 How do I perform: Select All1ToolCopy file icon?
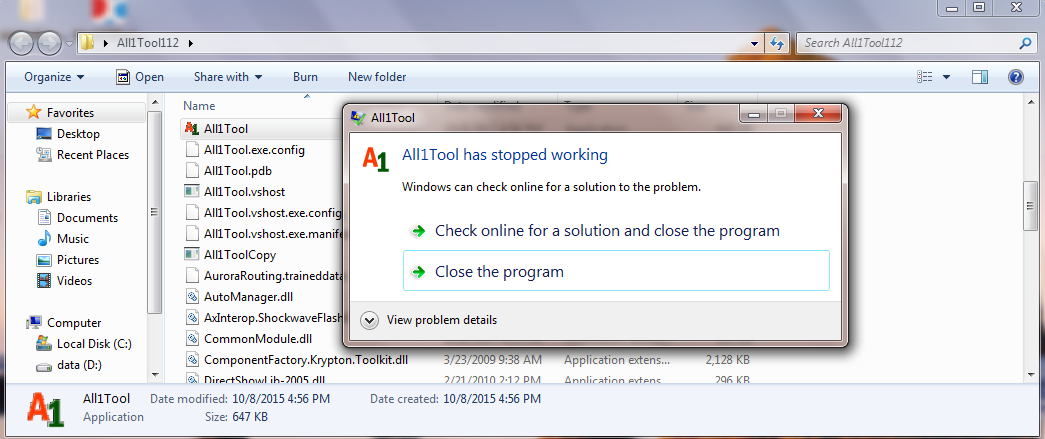click(192, 254)
